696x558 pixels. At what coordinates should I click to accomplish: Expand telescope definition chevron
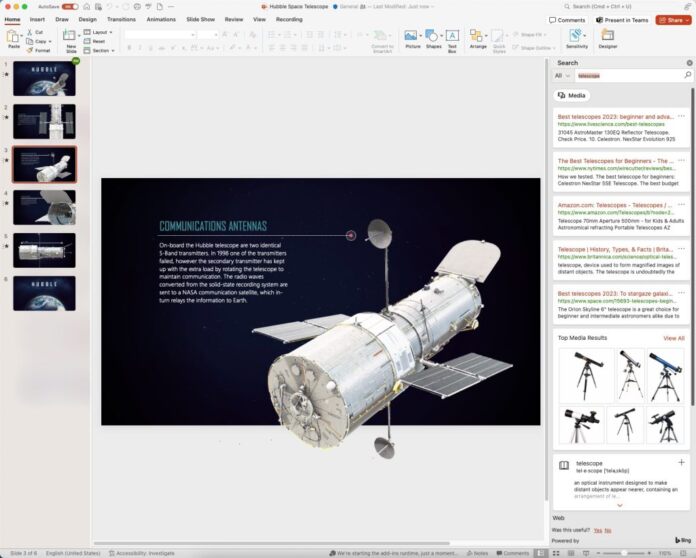coord(620,505)
